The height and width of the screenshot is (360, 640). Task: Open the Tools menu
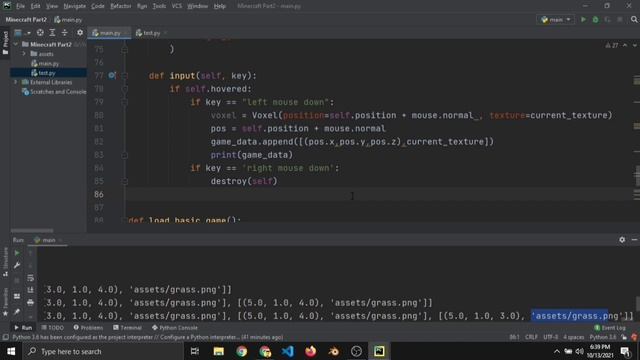(x=159, y=6)
